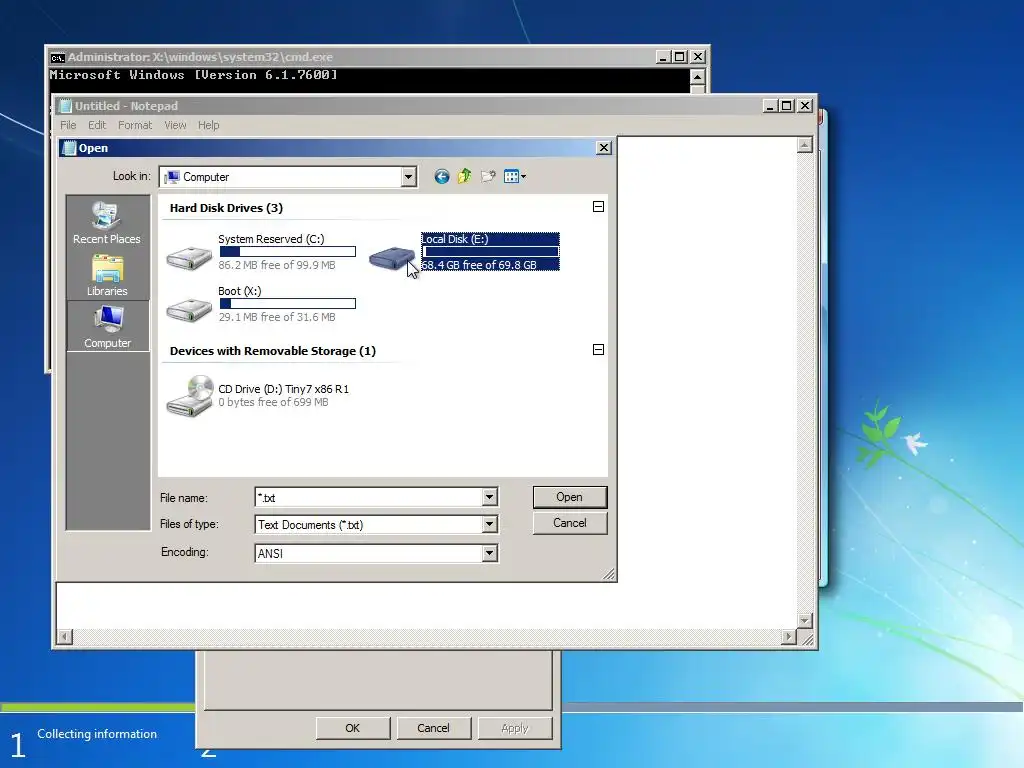Select Recent Places in sidebar
This screenshot has width=1024, height=768.
(x=106, y=223)
